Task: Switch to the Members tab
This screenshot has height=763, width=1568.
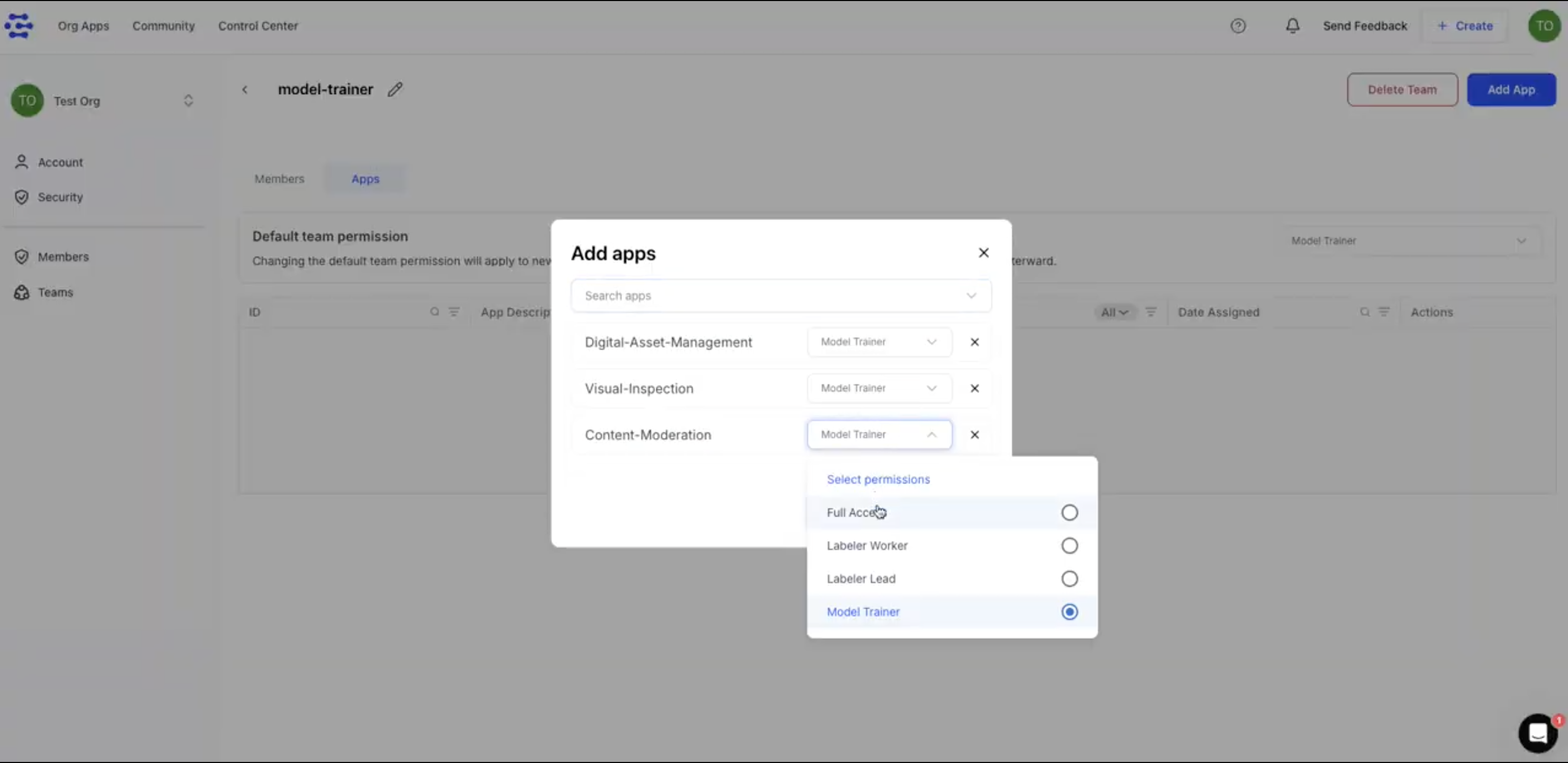Action: coord(279,178)
